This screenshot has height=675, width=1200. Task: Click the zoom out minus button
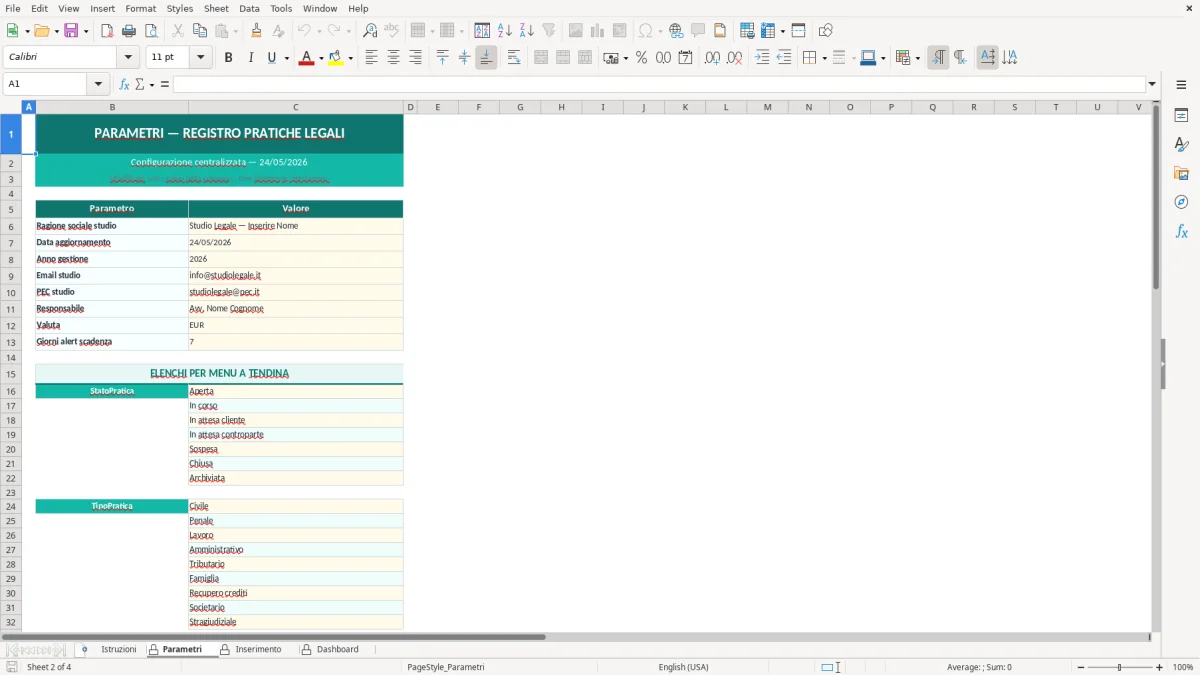[x=1081, y=667]
